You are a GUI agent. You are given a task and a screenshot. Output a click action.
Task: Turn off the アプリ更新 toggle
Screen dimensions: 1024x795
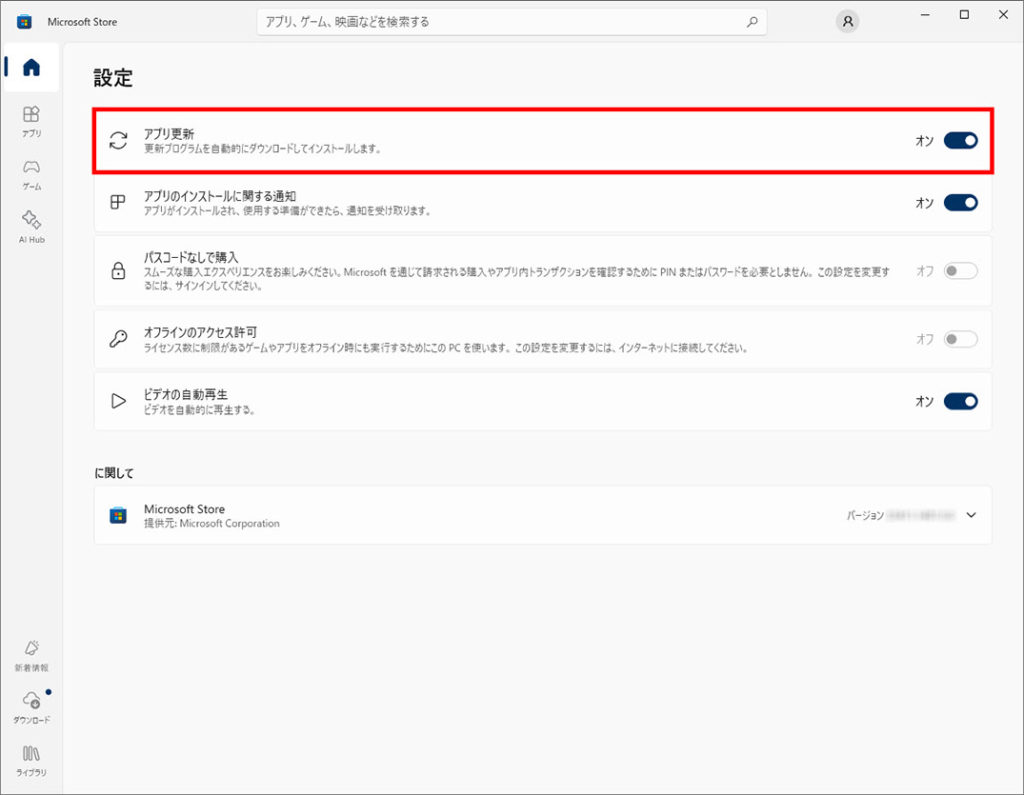pos(960,141)
